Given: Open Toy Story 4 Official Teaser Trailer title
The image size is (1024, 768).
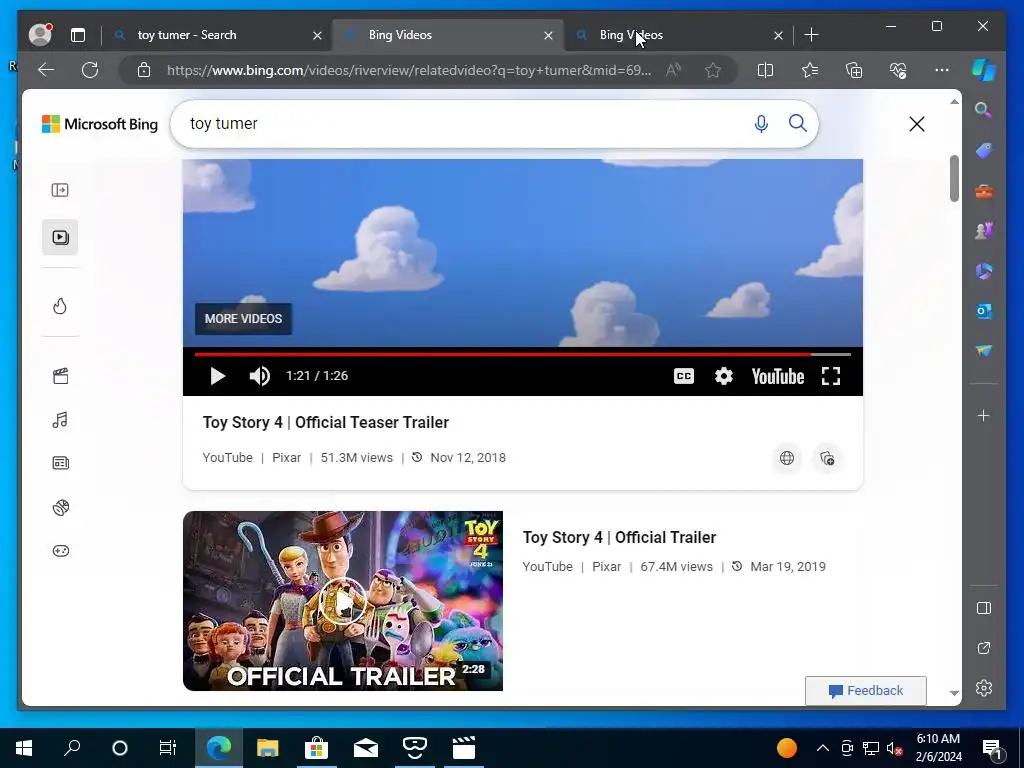Looking at the screenshot, I should coord(325,423).
